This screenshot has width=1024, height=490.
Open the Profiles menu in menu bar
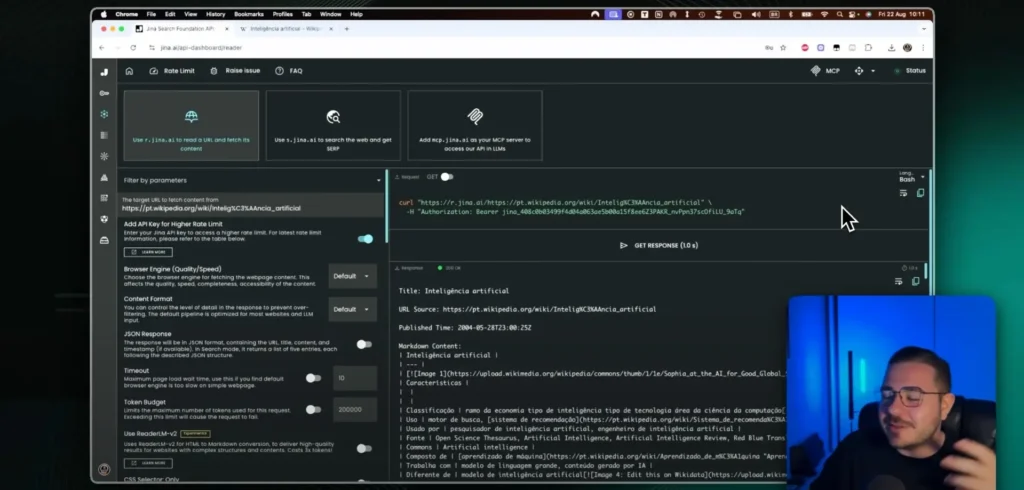point(283,14)
